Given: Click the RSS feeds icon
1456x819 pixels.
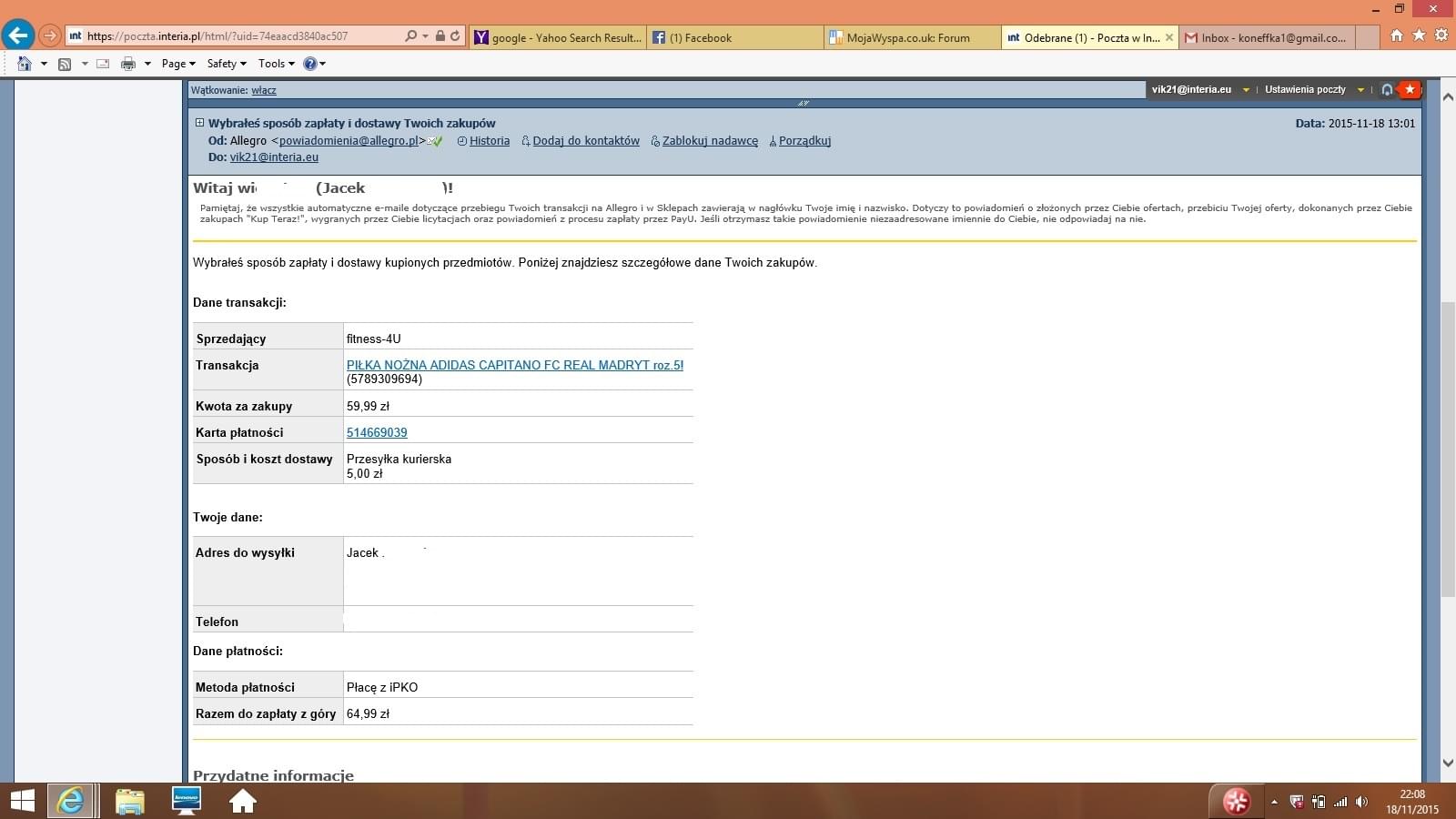Looking at the screenshot, I should [65, 64].
